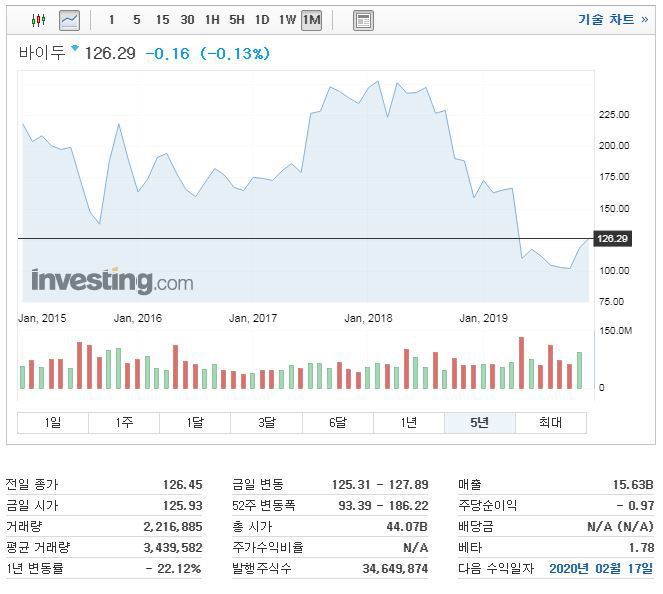Click the 바이두 stock name title
Image resolution: width=663 pixels, height=594 pixels.
point(42,53)
